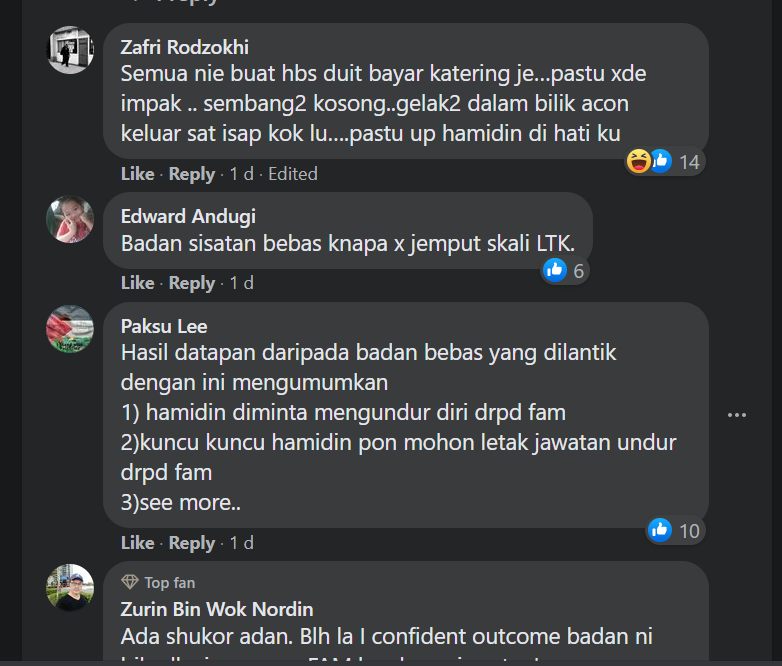The image size is (782, 666).
Task: Like Edward Andugi's comment
Action: [137, 283]
